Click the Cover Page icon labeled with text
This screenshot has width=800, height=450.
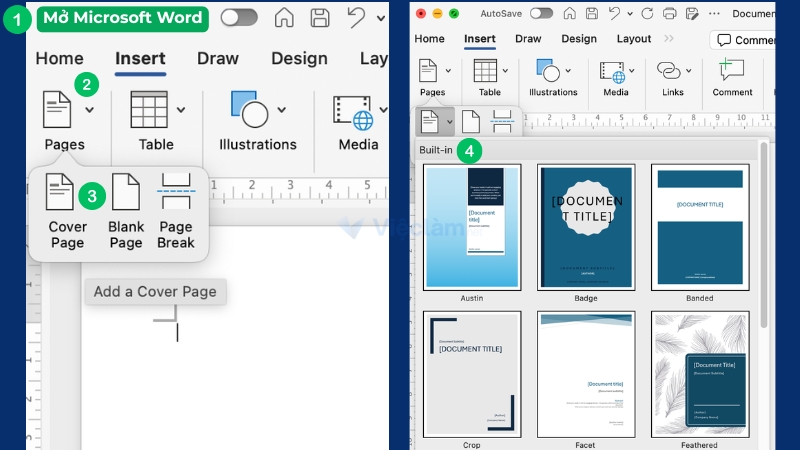pos(67,210)
